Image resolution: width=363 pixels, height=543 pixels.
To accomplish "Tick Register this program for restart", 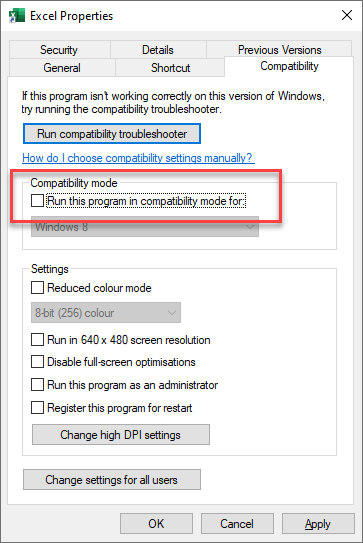I will [x=37, y=408].
